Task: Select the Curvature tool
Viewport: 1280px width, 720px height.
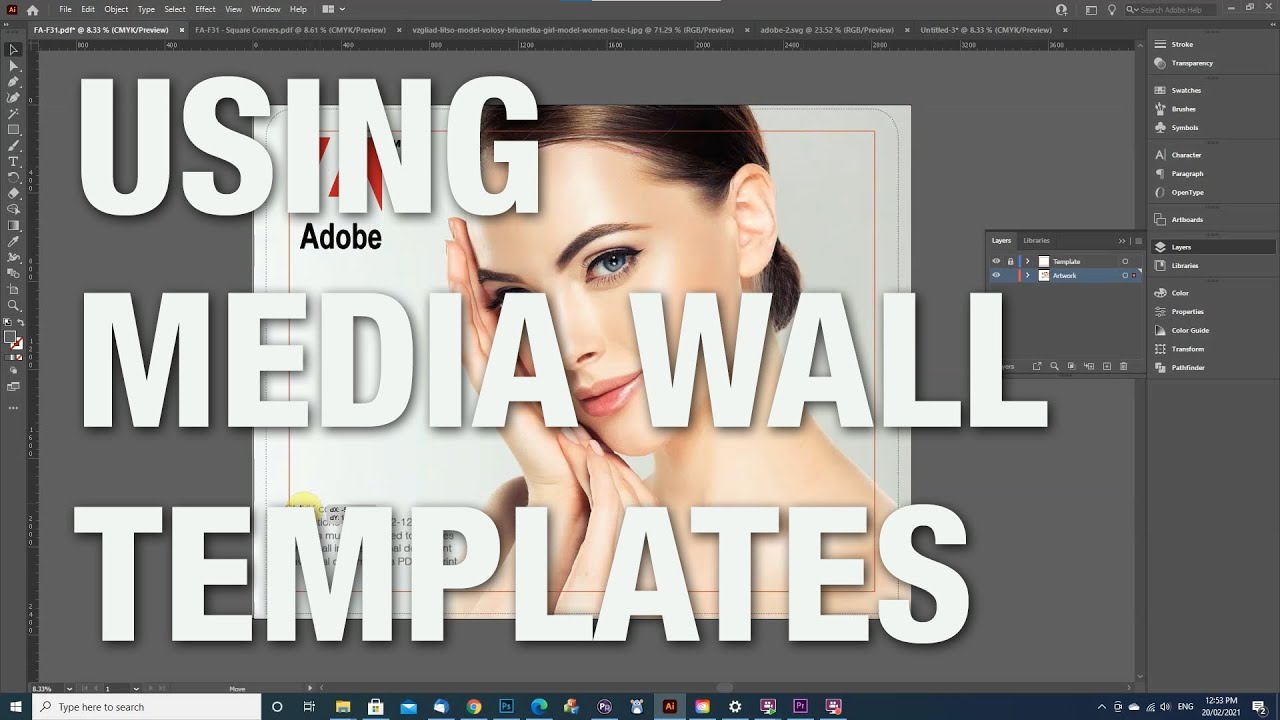Action: pos(13,97)
